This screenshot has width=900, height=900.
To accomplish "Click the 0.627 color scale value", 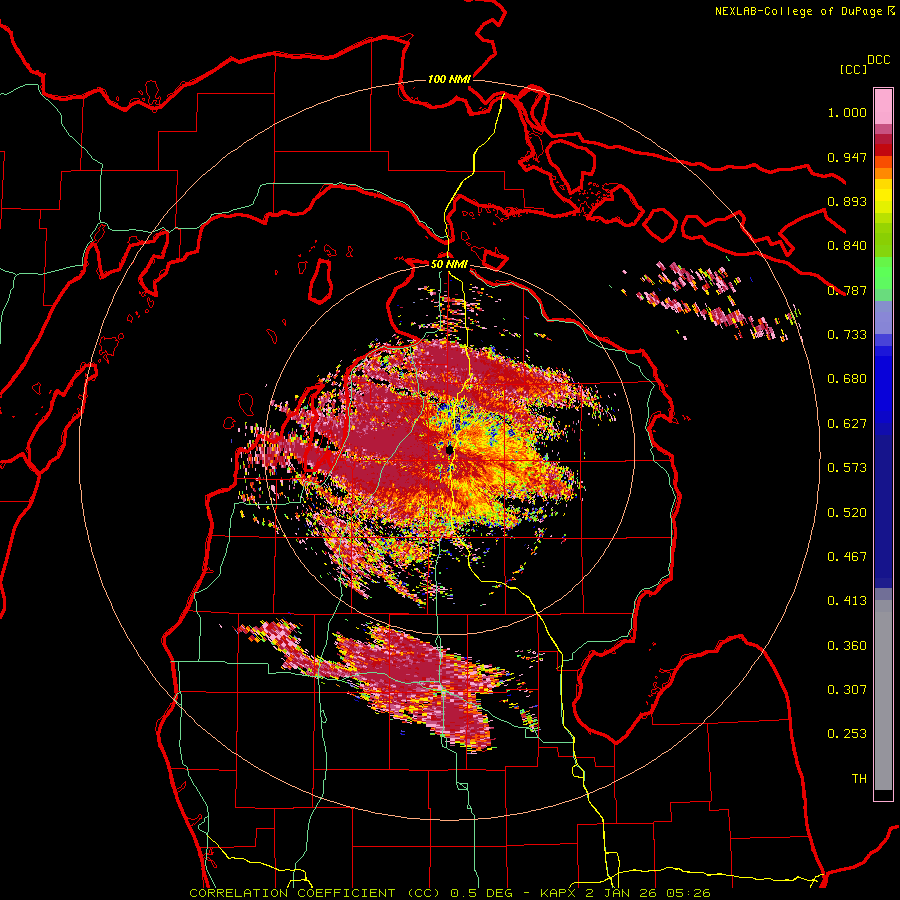I will (847, 424).
